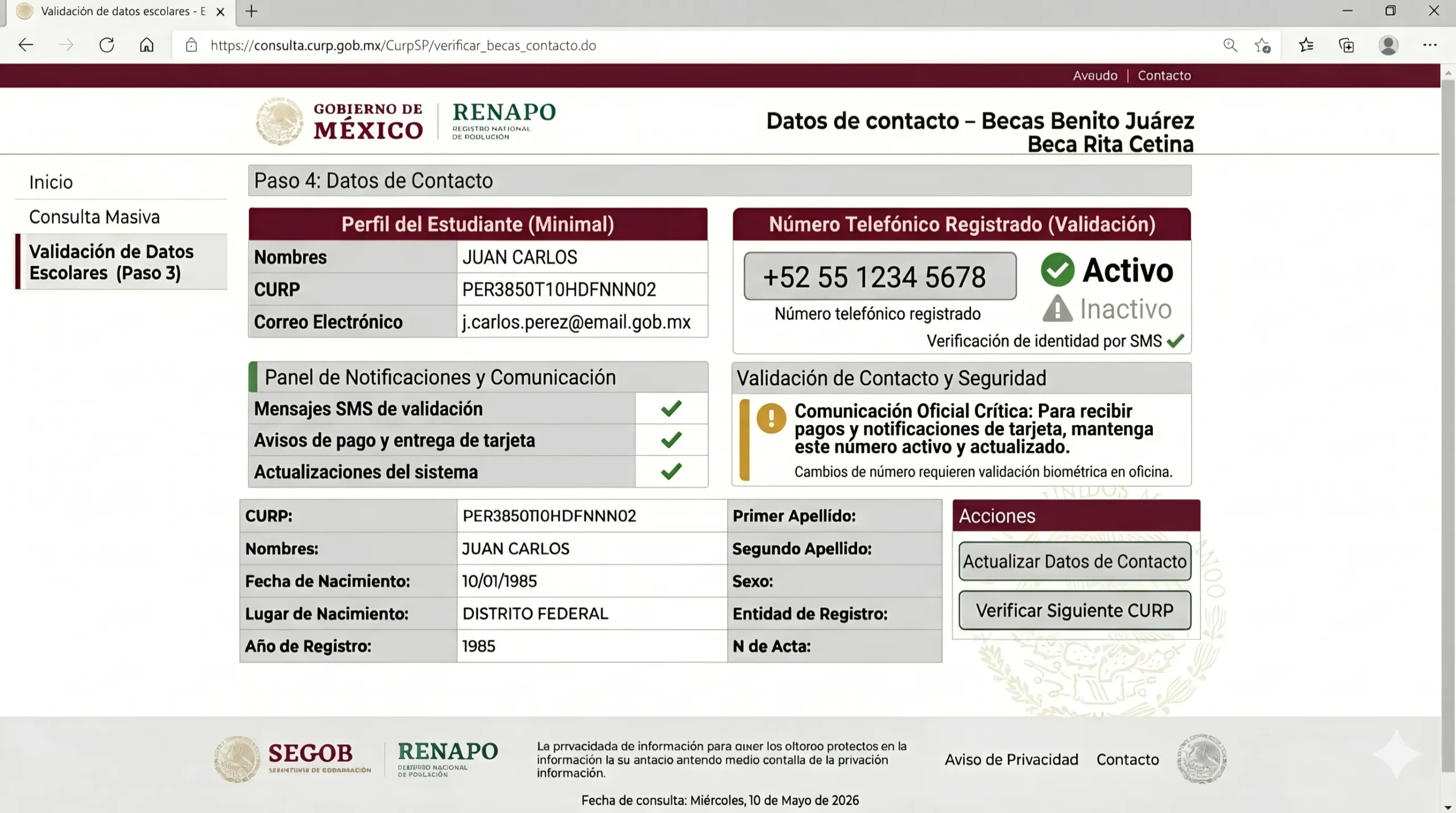Click the Inactivo warning triangle icon
Screen dimensions: 1456x813
tap(1057, 308)
